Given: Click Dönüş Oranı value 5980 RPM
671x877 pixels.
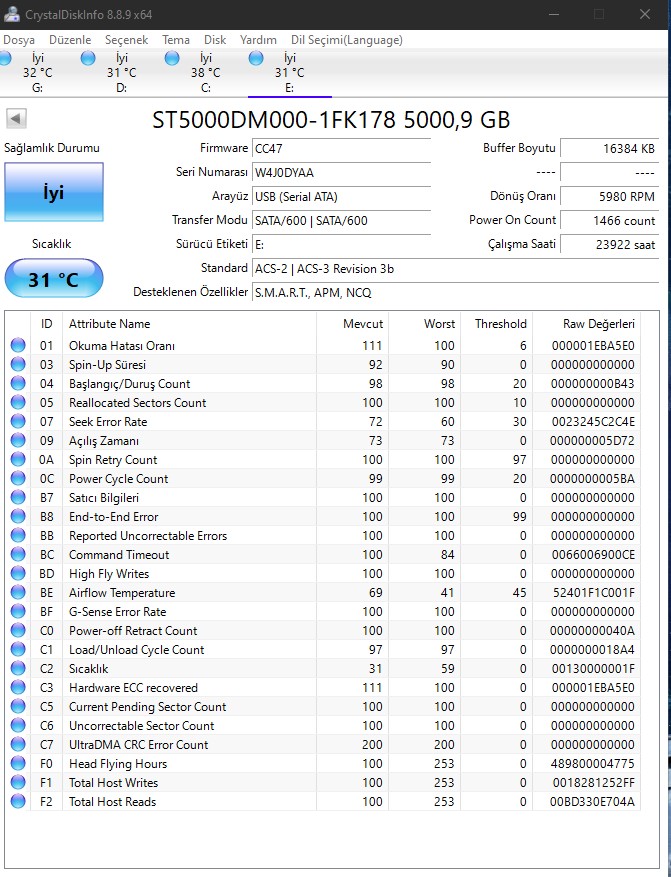Looking at the screenshot, I should tap(609, 197).
